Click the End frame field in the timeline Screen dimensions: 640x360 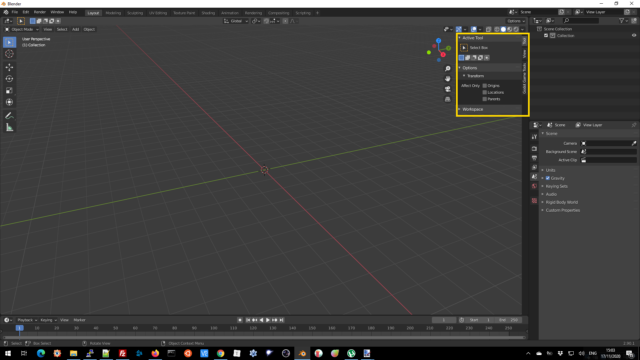(x=508, y=320)
